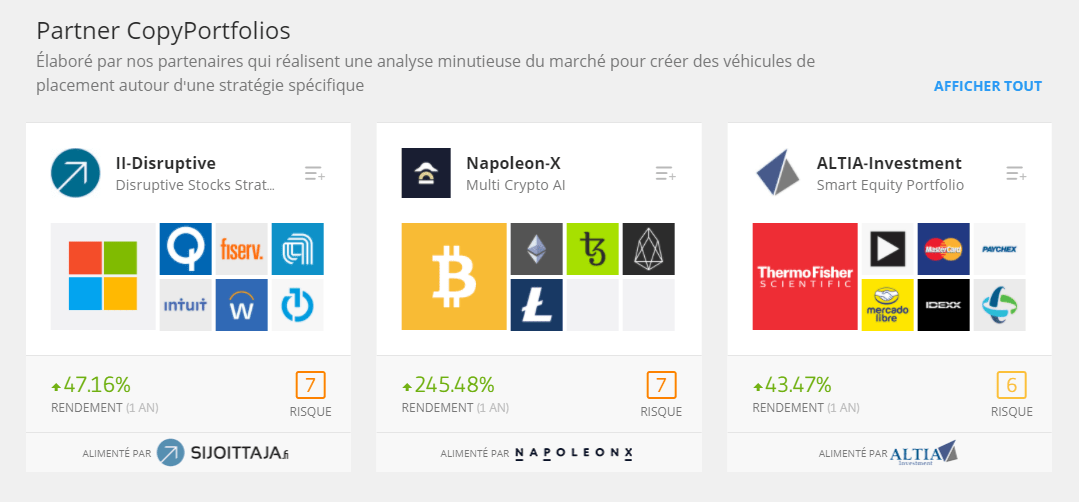
Task: Open the ALTIA-Investment portfolio title
Action: tap(889, 164)
